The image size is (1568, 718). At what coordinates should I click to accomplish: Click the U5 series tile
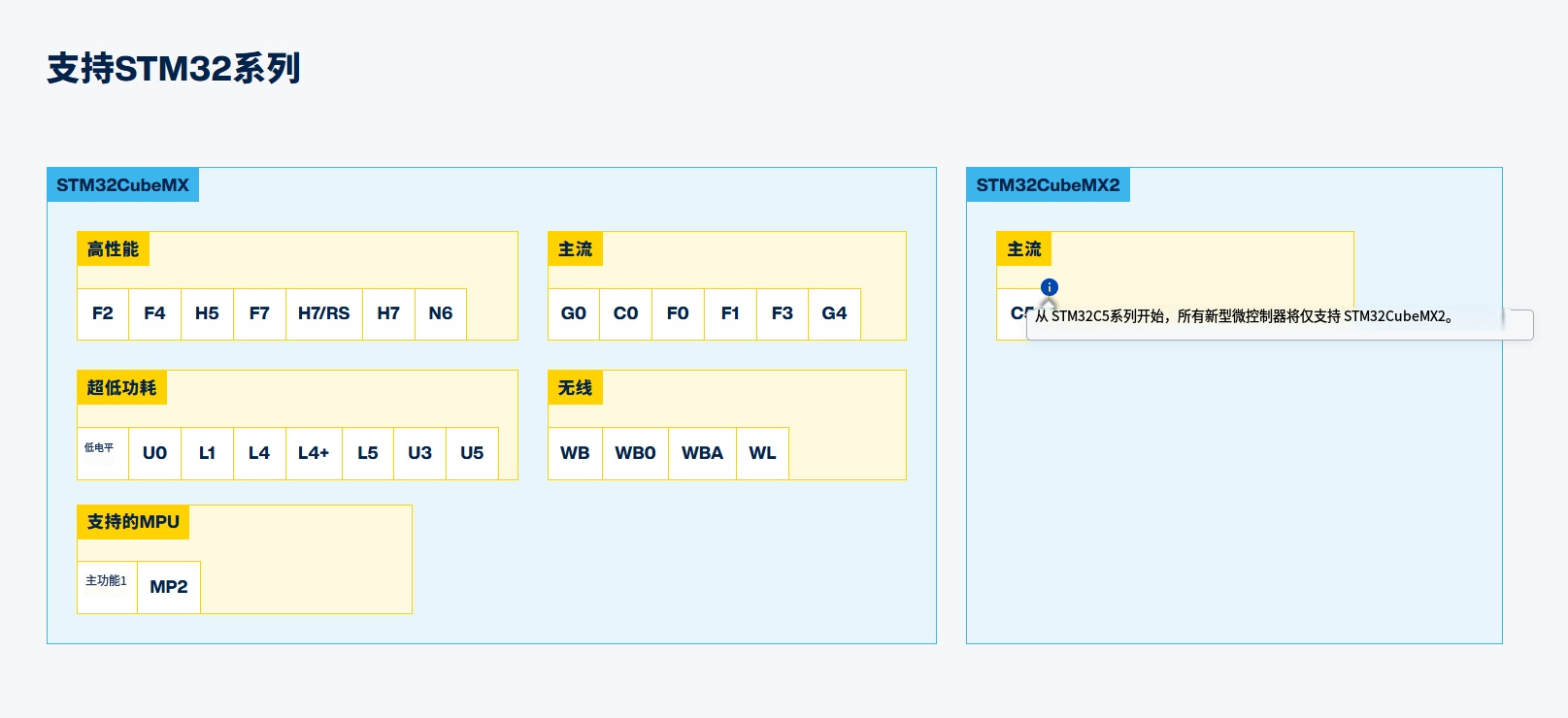pos(472,453)
